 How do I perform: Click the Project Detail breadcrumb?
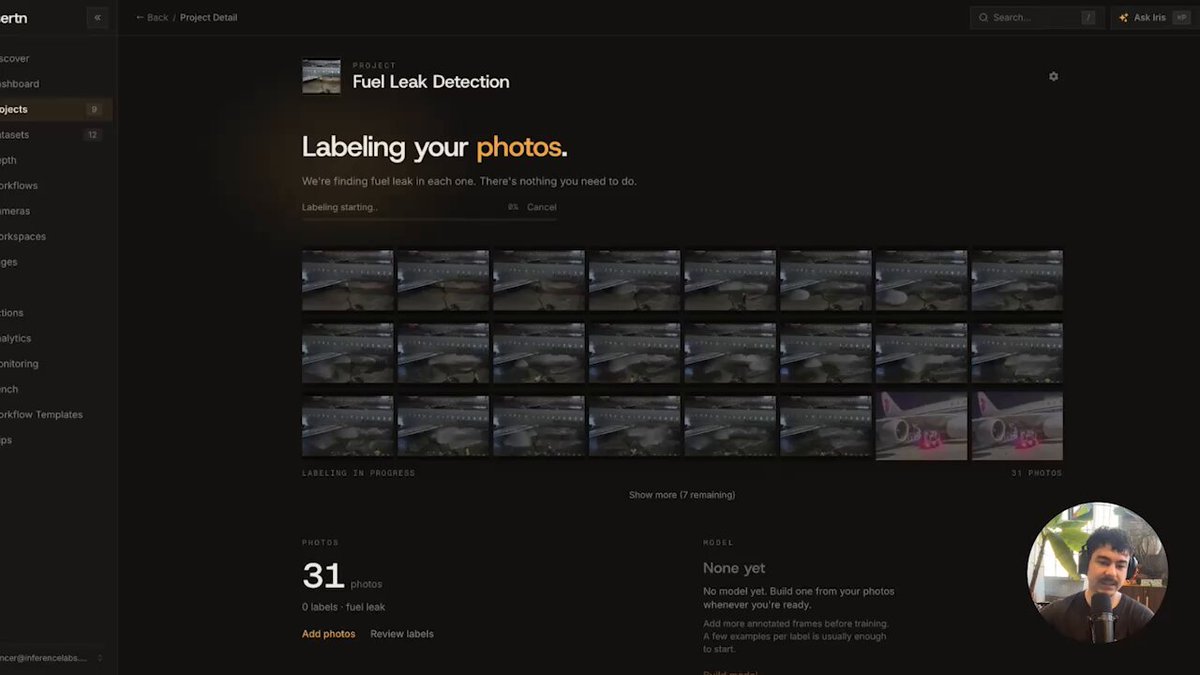208,17
